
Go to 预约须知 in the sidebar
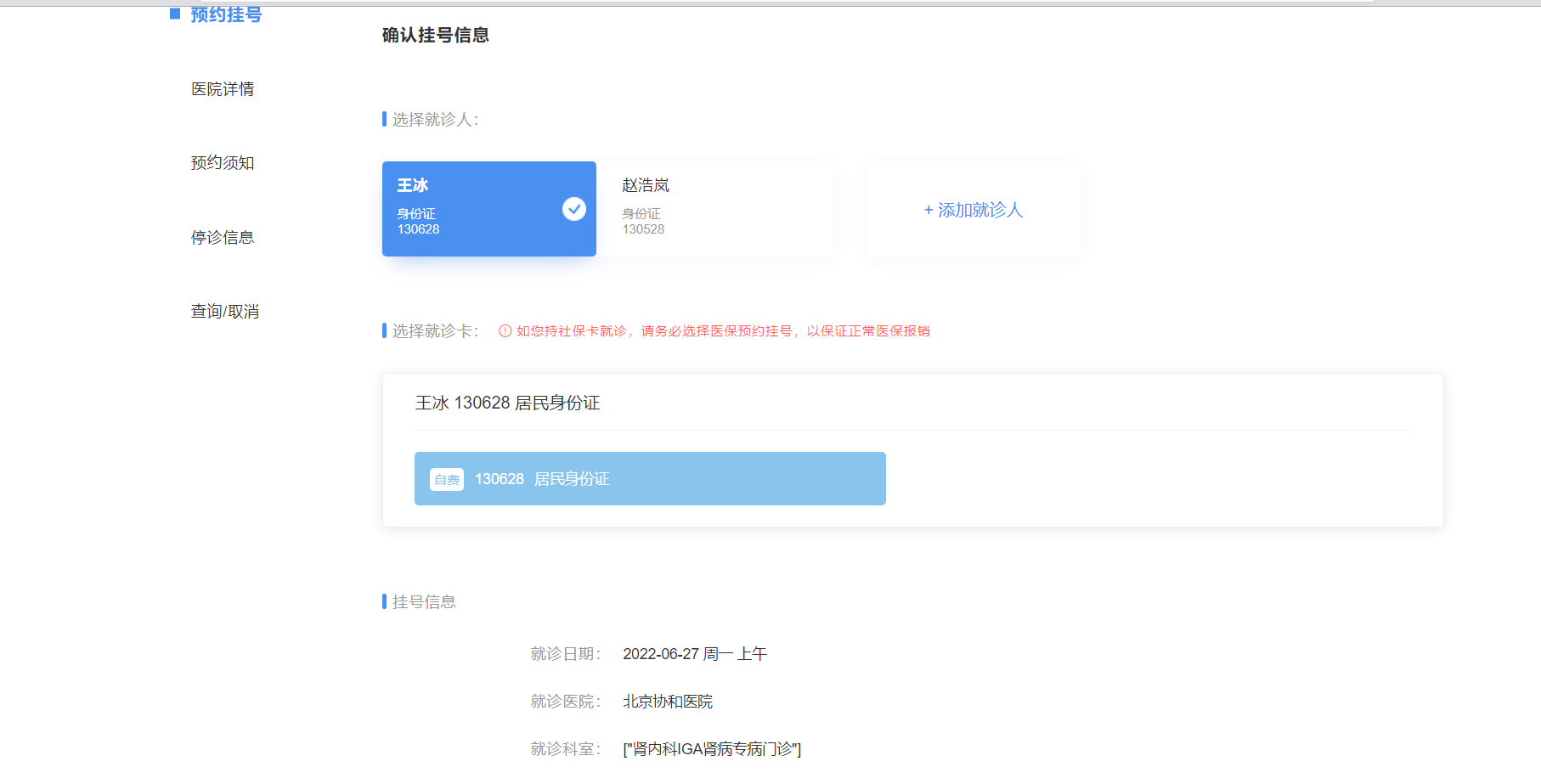(223, 163)
